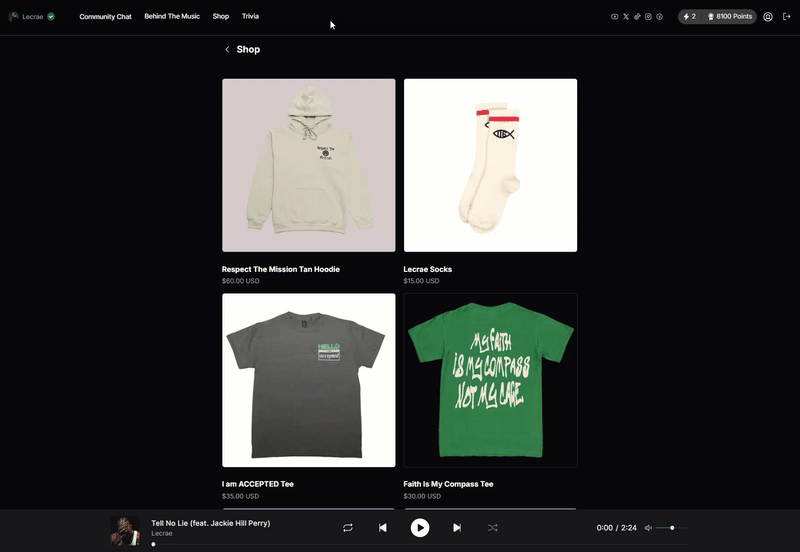800x552 pixels.
Task: Toggle shuffle in the music player
Action: 492,528
